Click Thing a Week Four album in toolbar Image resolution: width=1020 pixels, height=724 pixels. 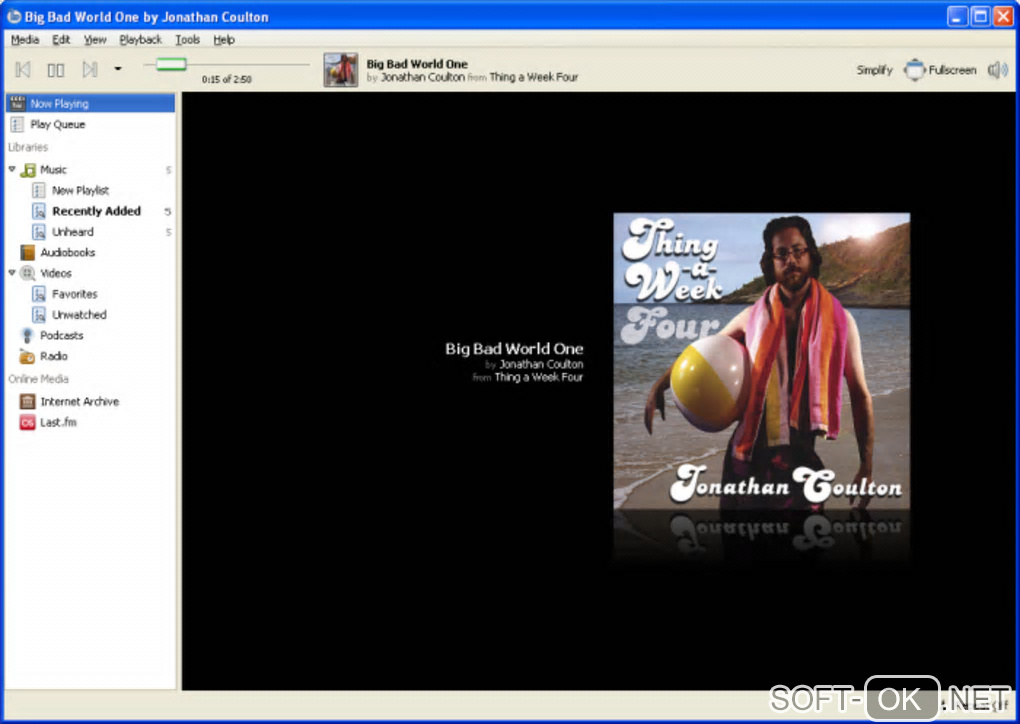pos(533,77)
